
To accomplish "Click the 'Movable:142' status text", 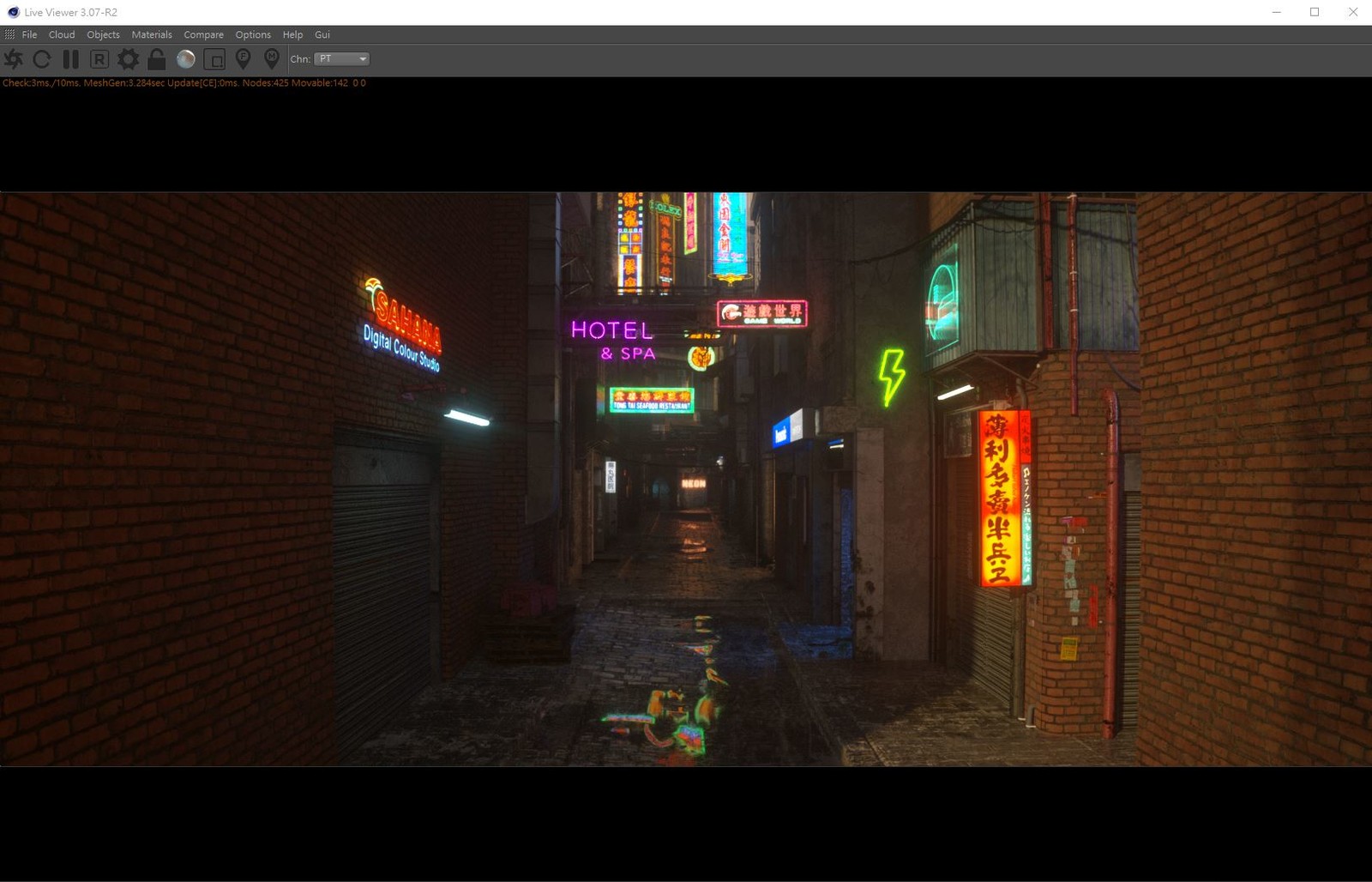I will pyautogui.click(x=320, y=83).
